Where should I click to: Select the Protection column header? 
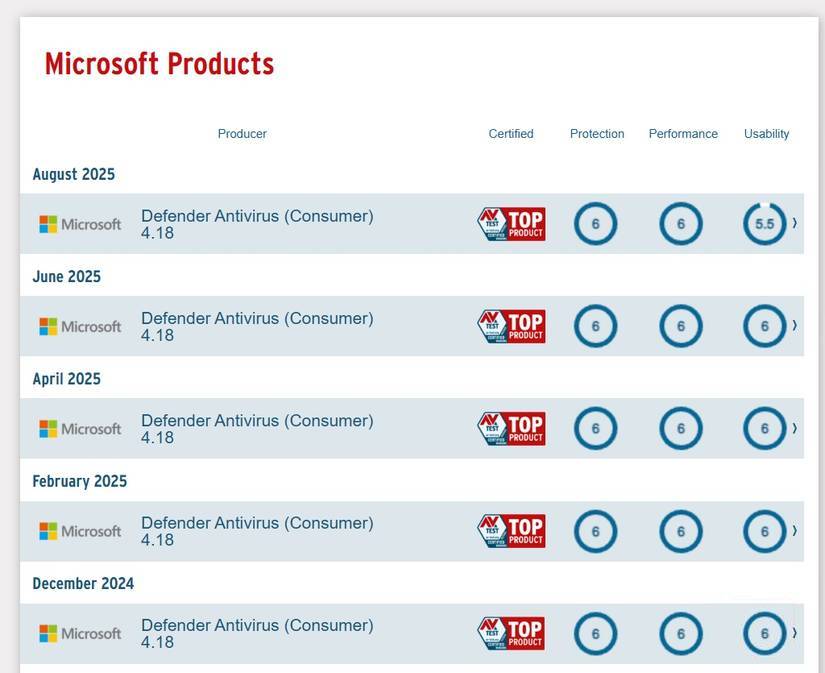(596, 133)
